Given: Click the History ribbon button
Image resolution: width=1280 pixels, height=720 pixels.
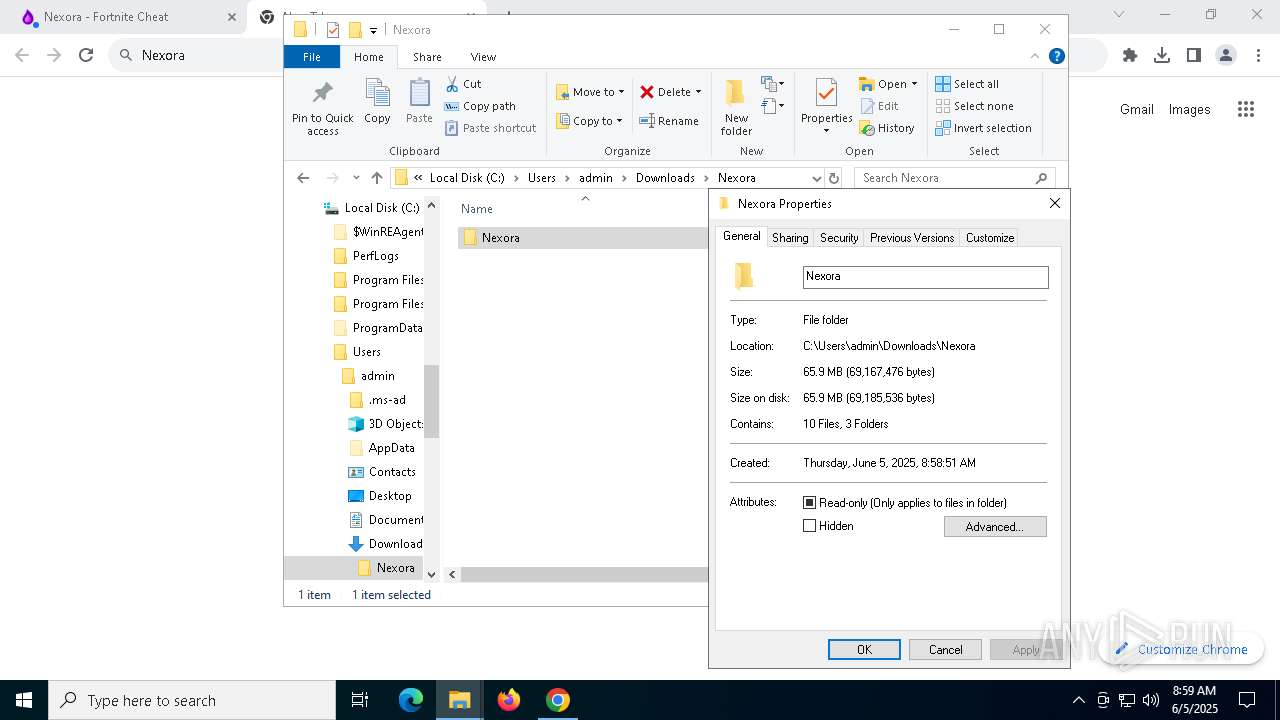Looking at the screenshot, I should 887,128.
